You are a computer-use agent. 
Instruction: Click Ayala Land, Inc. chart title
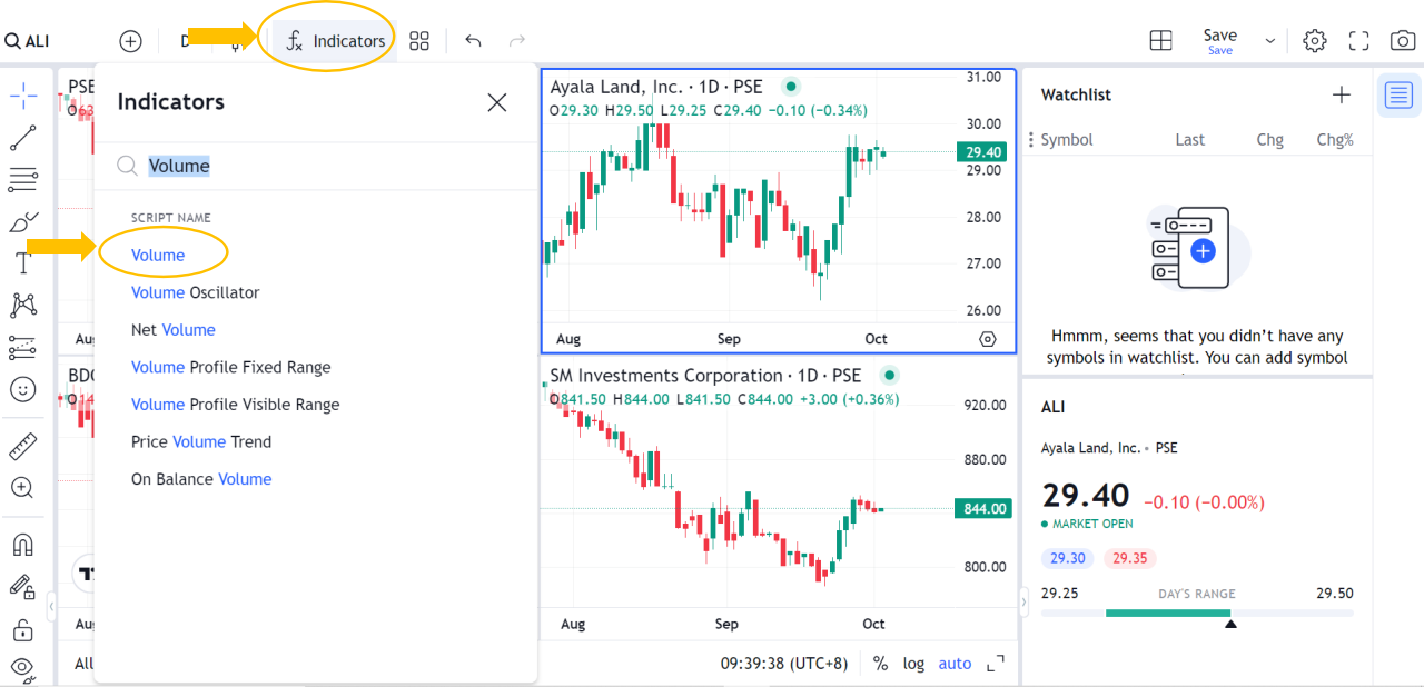(656, 87)
